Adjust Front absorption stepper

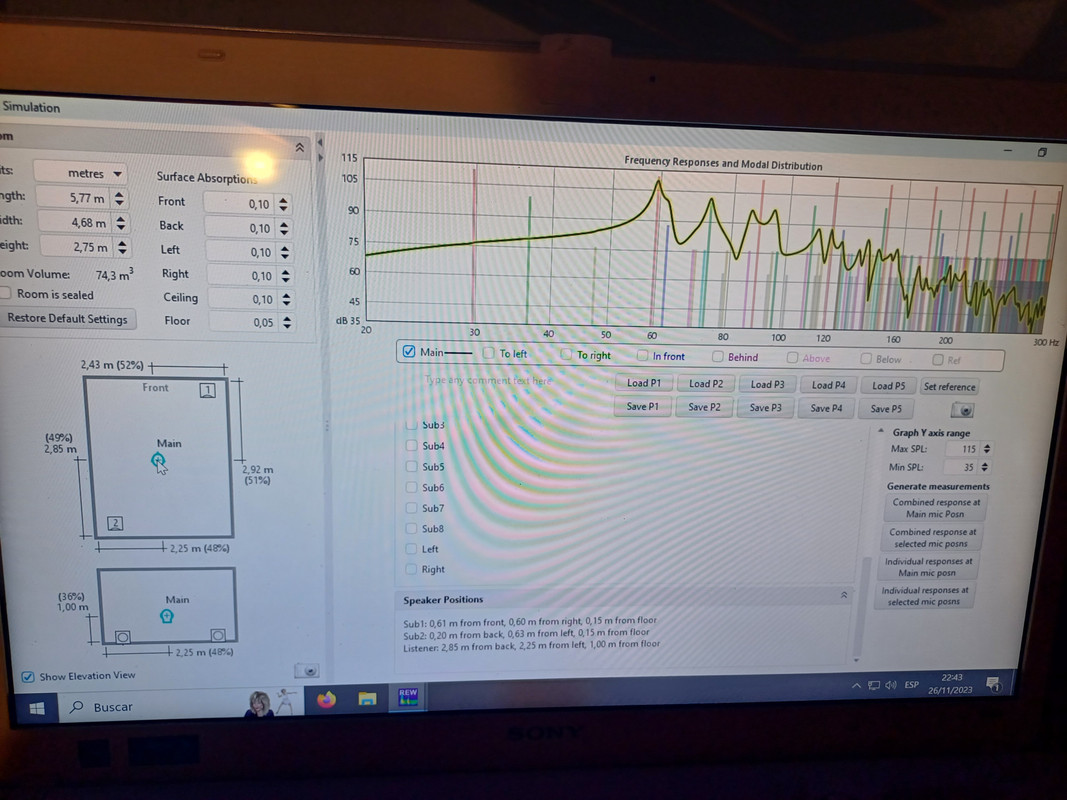click(283, 204)
